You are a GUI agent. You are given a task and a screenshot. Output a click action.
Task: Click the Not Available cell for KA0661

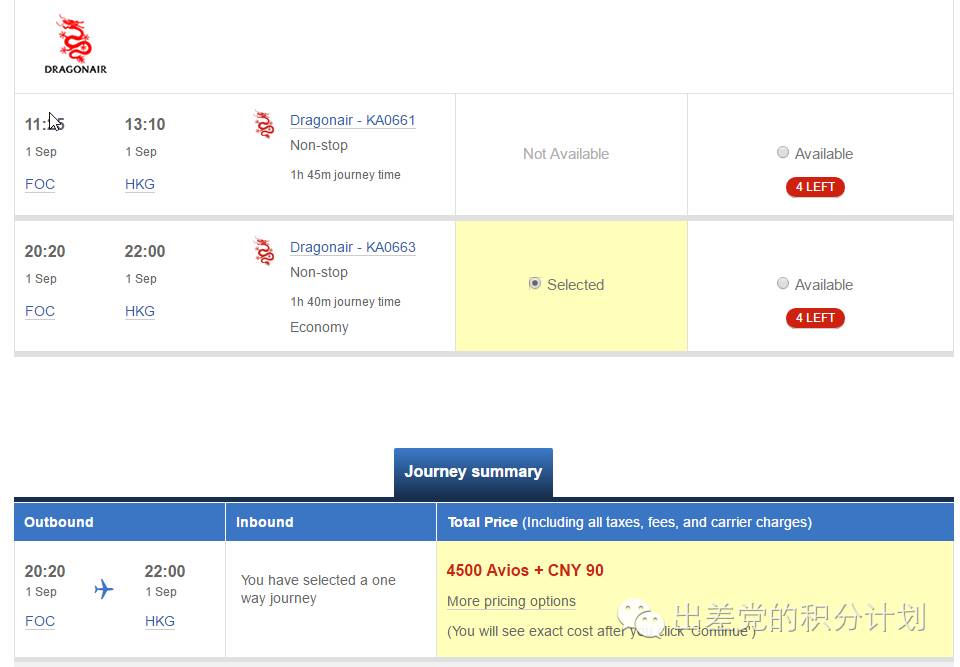click(x=571, y=154)
